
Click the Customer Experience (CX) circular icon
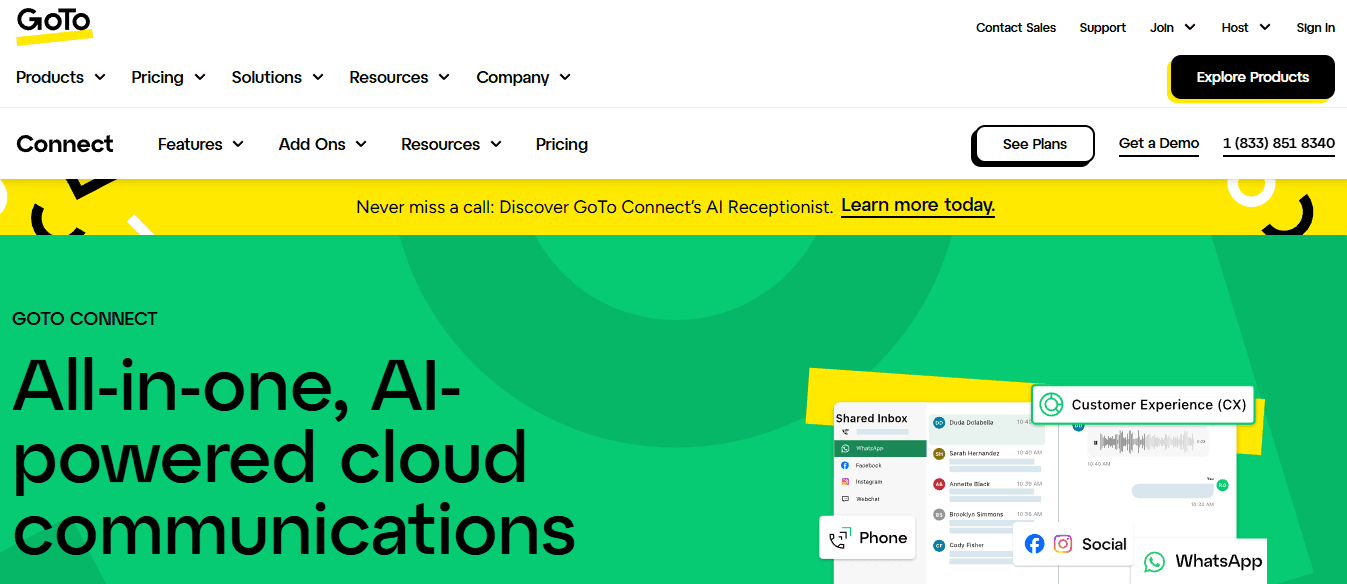point(1050,405)
